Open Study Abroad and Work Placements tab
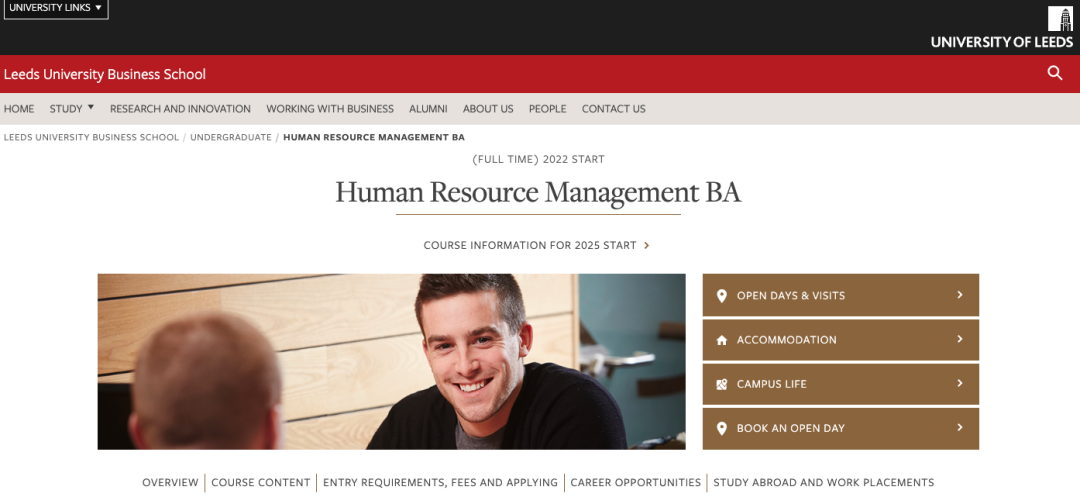The width and height of the screenshot is (1080, 497). (824, 483)
